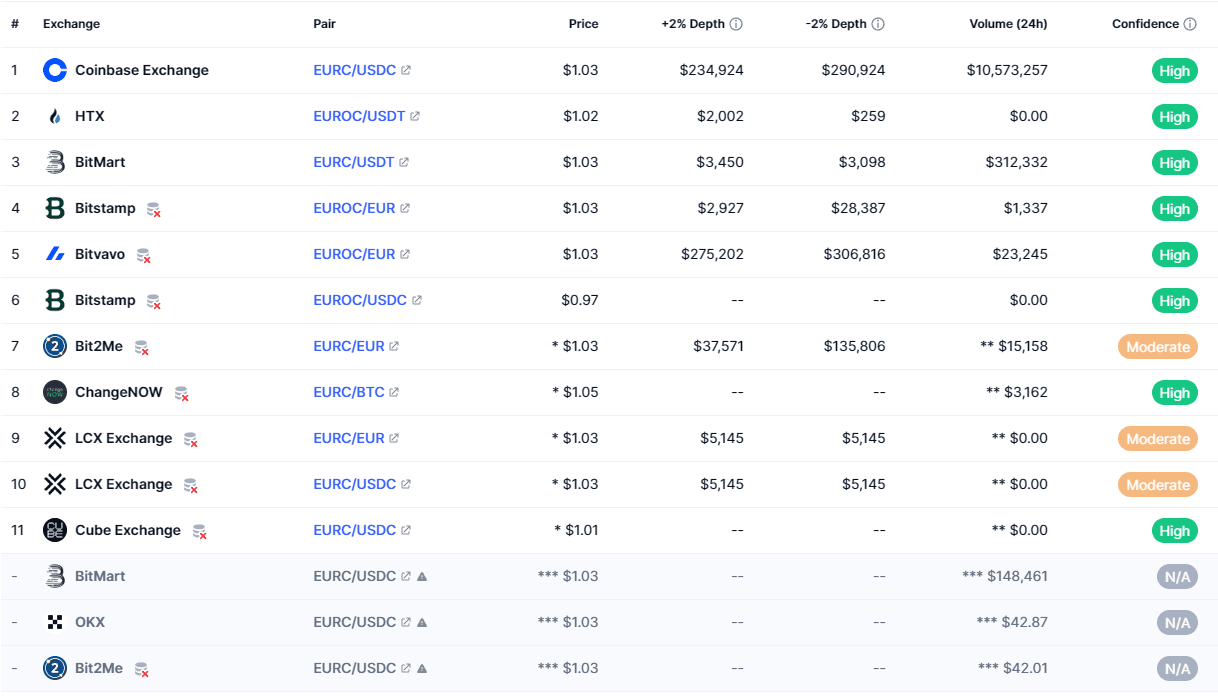1218x697 pixels.
Task: Open the LCX Exchange EURC/EUR row name
Action: (x=123, y=438)
